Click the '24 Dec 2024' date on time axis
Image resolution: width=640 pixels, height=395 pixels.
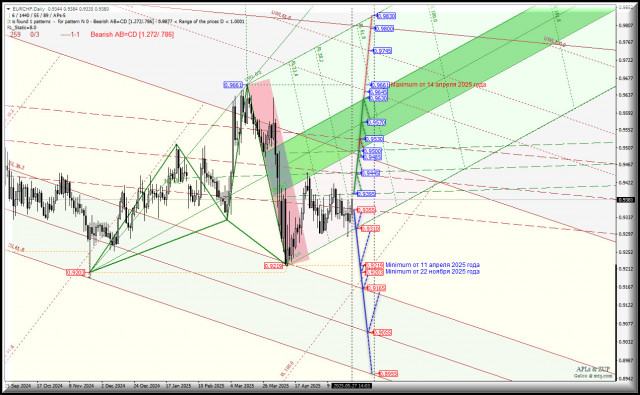(147, 386)
